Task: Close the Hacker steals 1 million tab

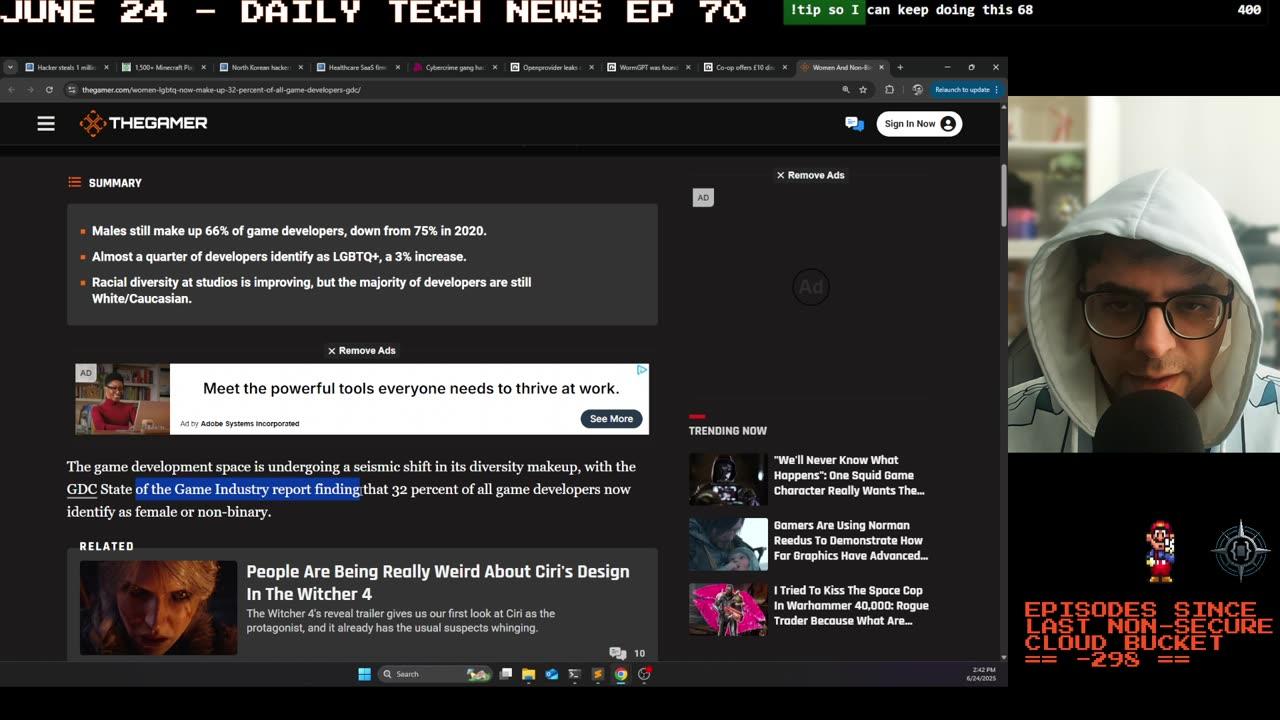Action: (x=106, y=67)
